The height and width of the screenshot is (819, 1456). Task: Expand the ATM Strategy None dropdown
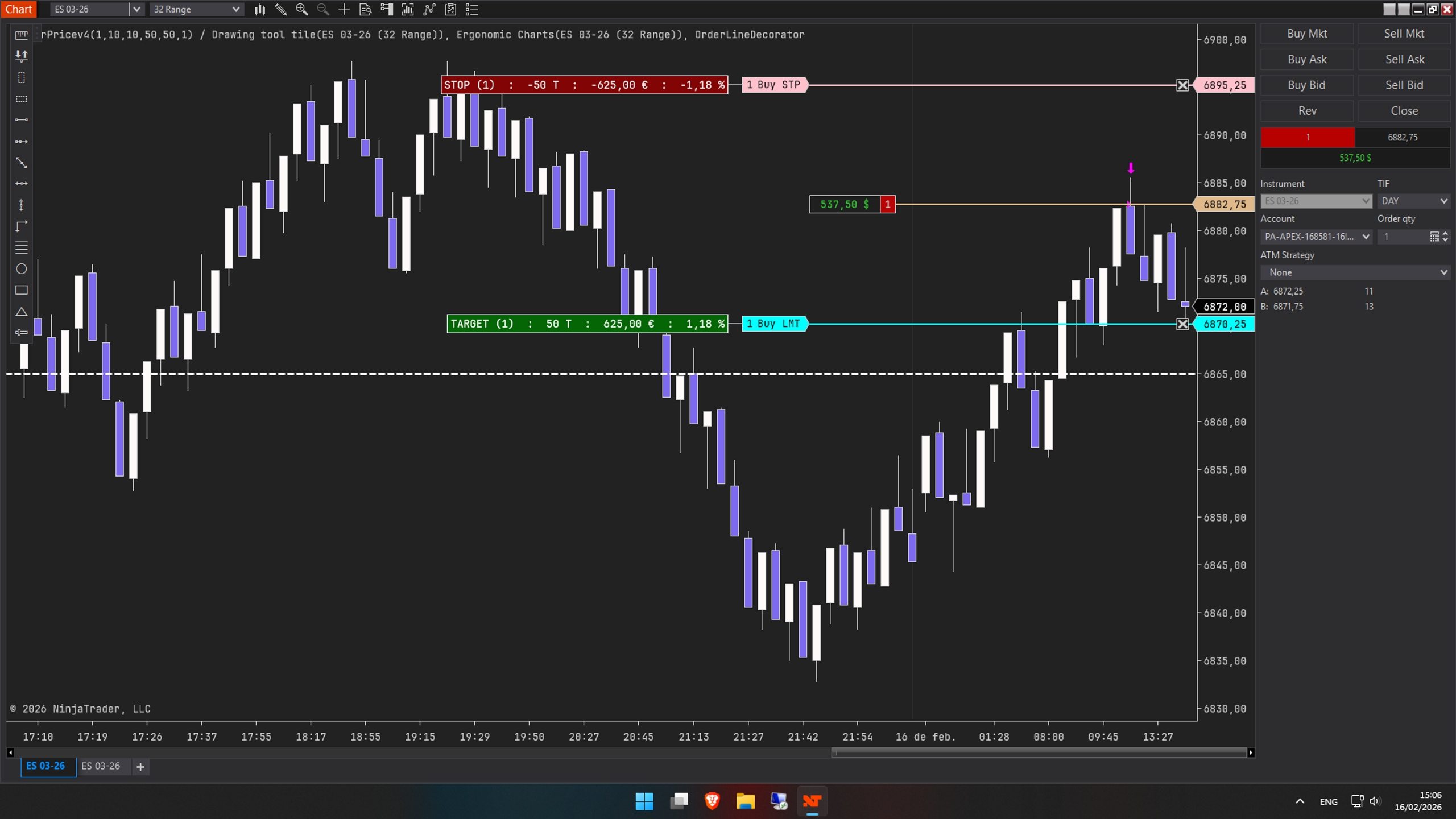pyautogui.click(x=1355, y=272)
